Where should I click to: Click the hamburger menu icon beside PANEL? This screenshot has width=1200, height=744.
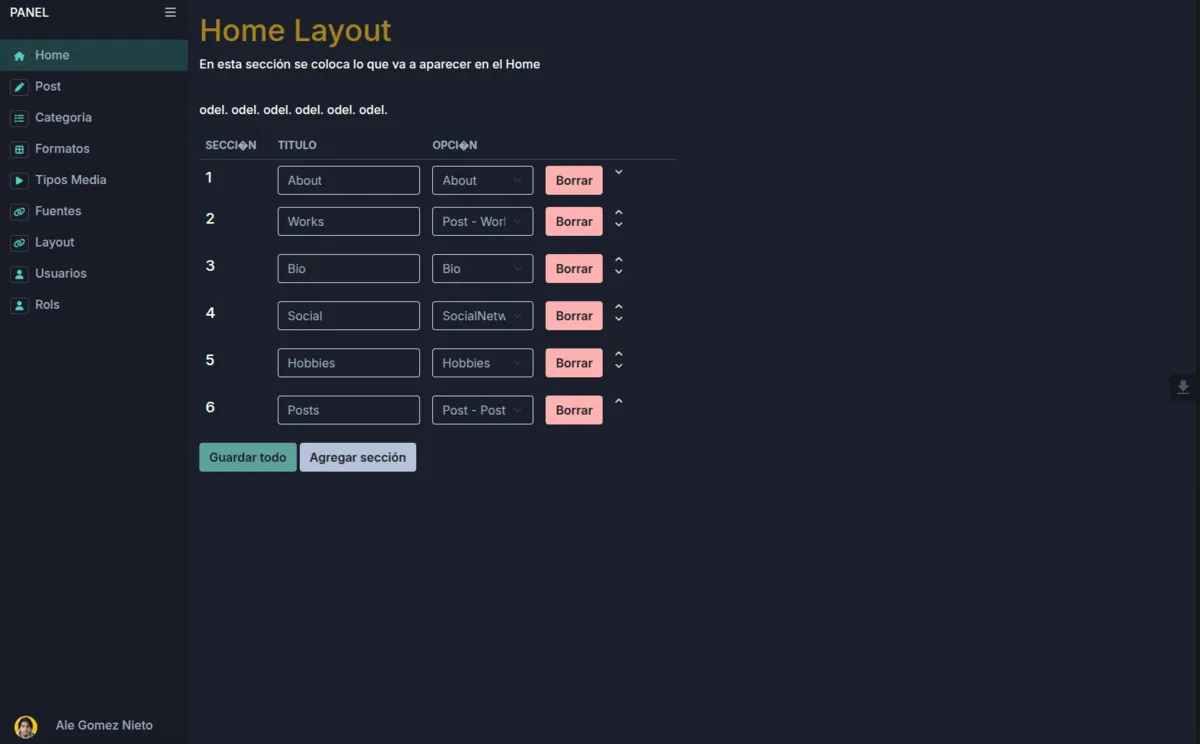(170, 13)
